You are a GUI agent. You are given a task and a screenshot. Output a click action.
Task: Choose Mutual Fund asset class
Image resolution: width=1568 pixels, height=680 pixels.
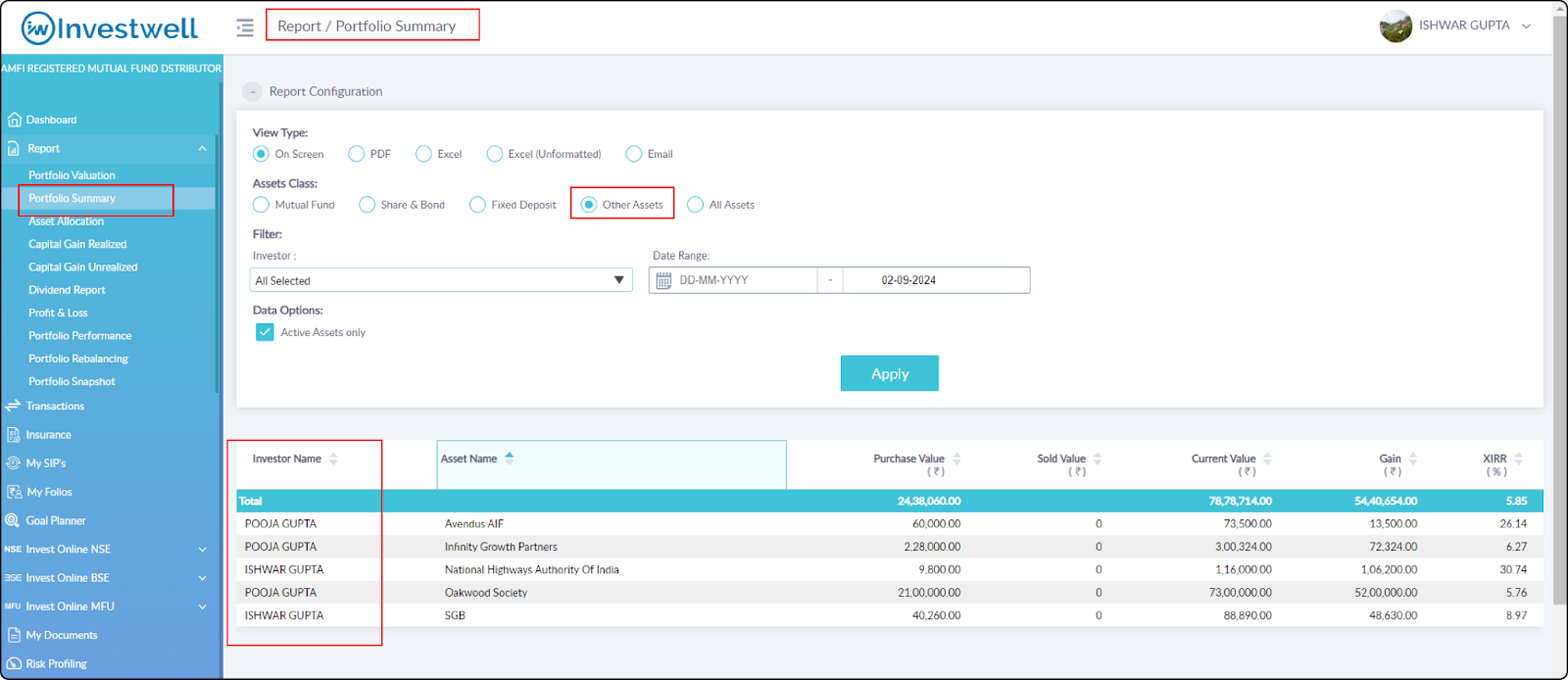coord(261,205)
